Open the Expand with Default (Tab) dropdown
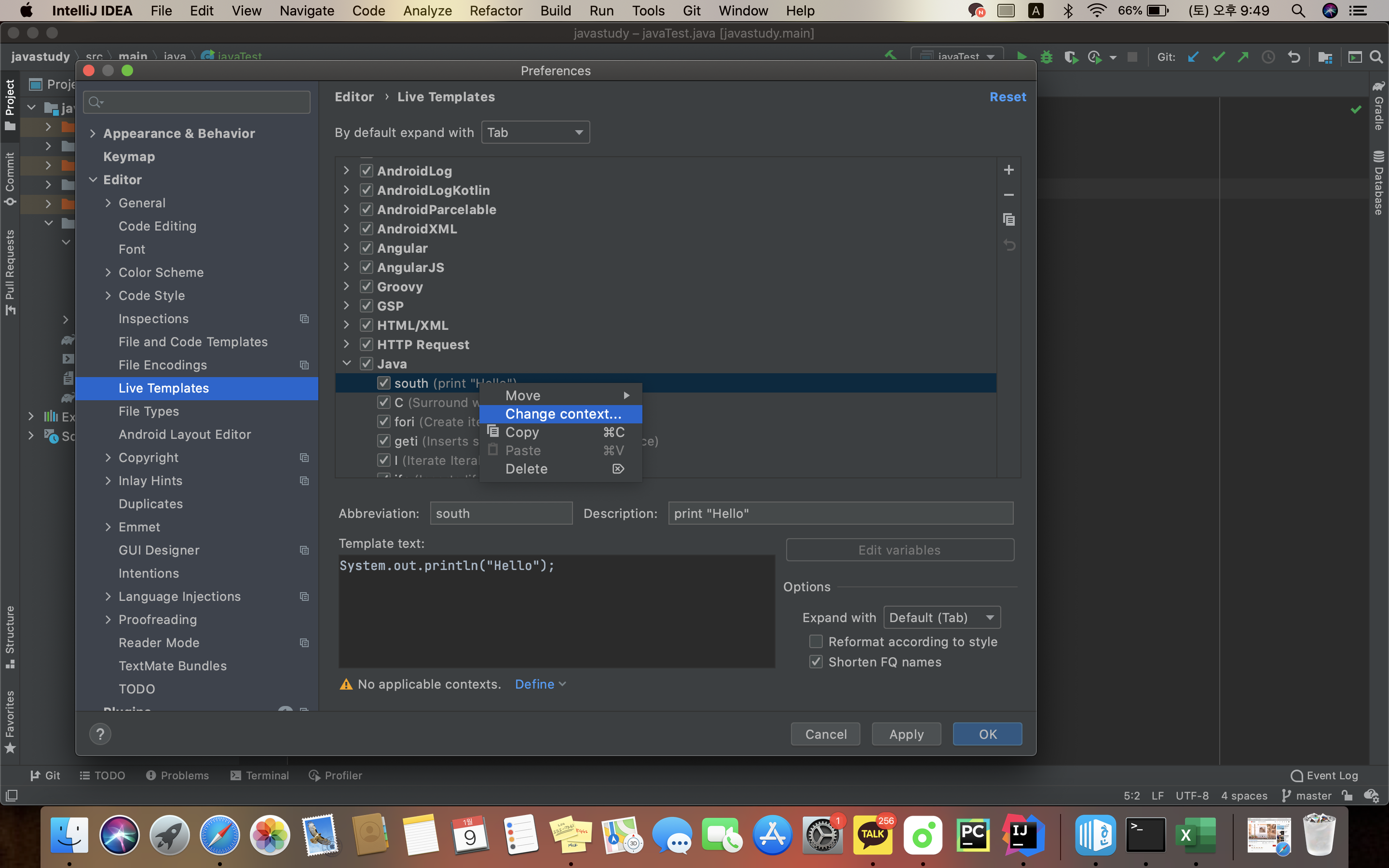 [x=942, y=617]
